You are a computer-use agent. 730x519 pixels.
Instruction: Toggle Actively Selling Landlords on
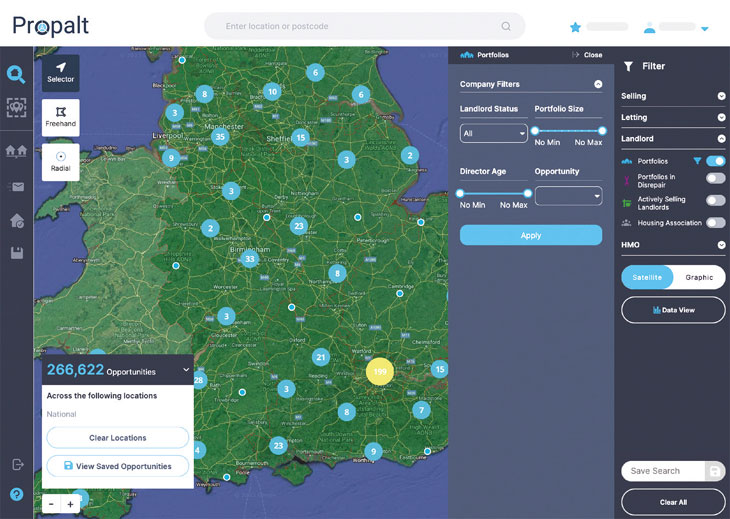(x=715, y=200)
